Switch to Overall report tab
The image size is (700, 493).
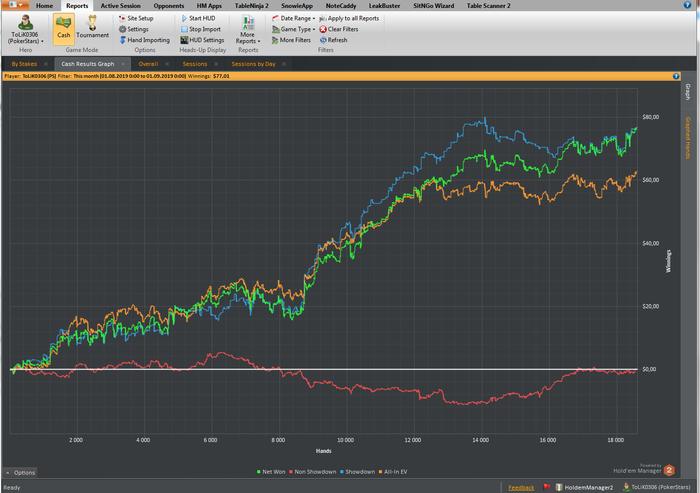(x=148, y=64)
